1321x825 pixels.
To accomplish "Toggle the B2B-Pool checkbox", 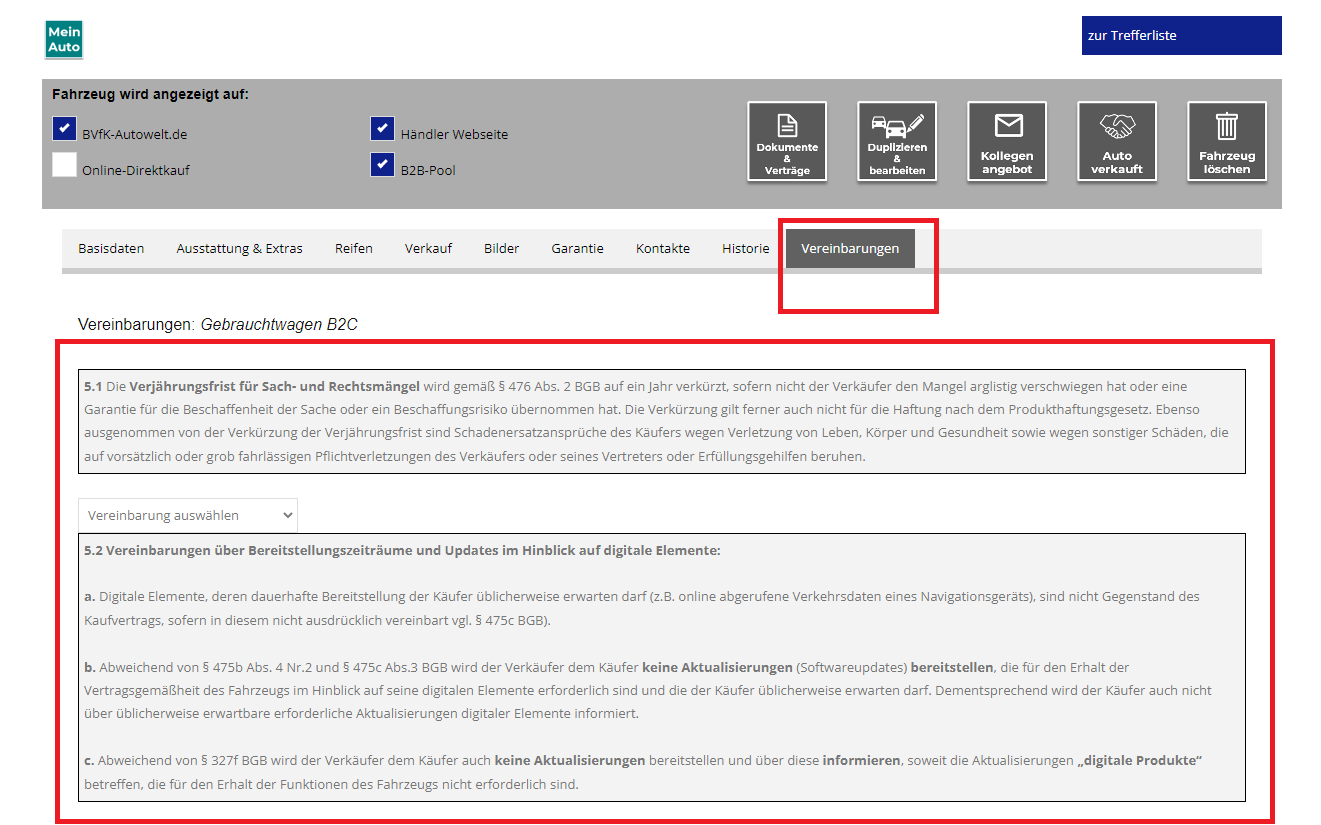I will pyautogui.click(x=382, y=165).
